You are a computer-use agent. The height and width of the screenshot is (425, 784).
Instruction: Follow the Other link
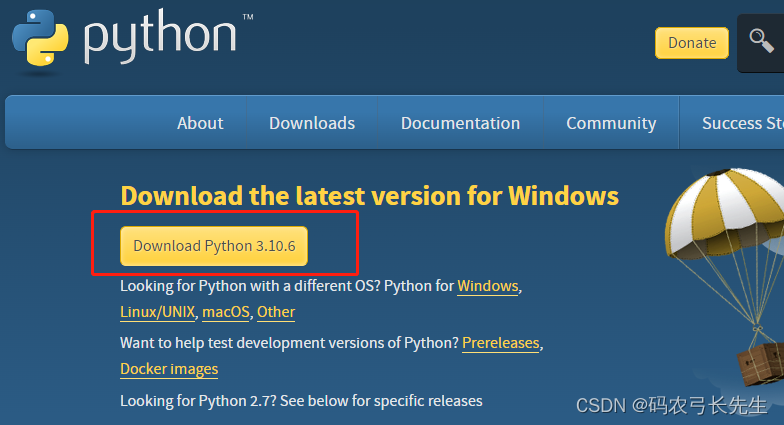276,312
